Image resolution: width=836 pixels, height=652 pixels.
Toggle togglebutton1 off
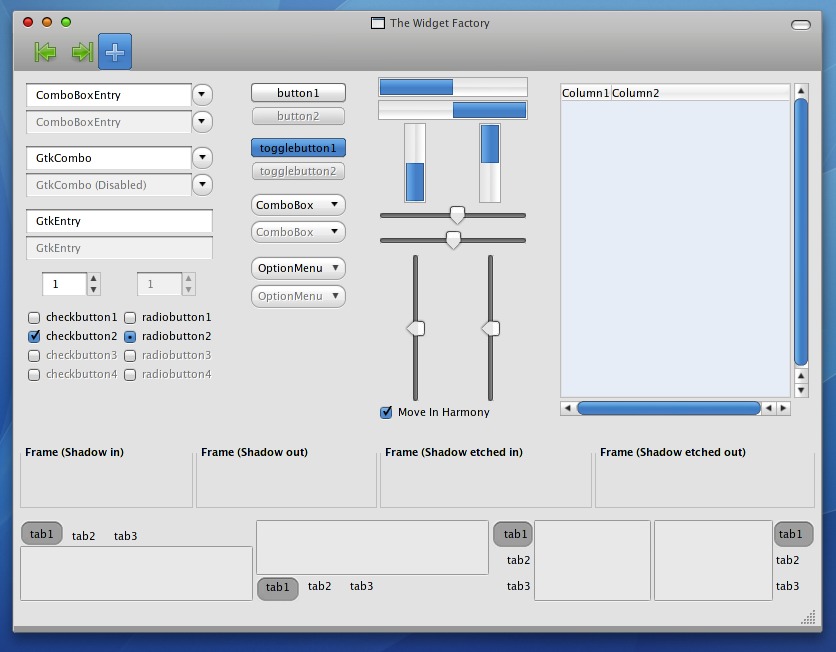[x=298, y=148]
